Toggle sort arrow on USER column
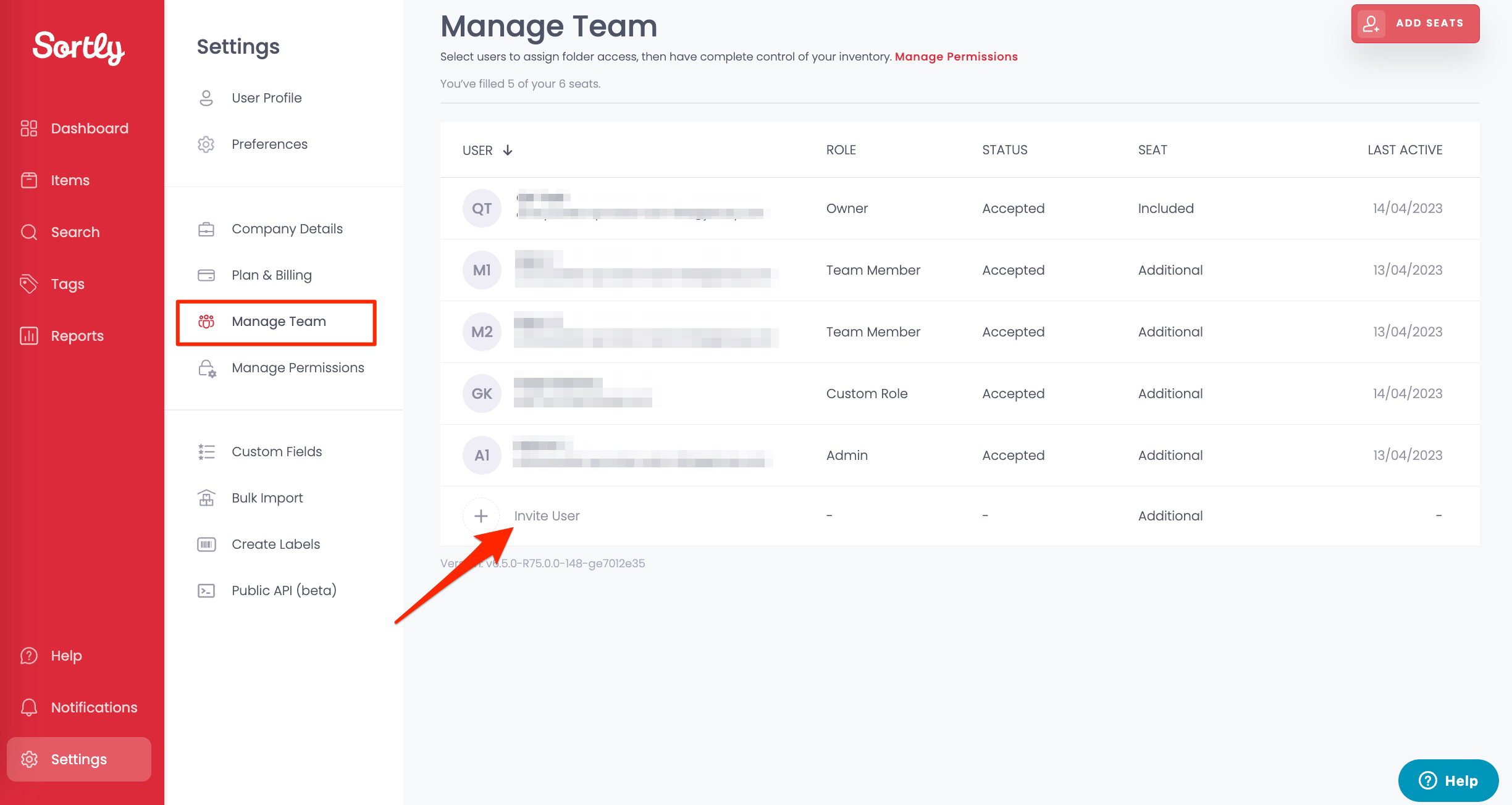 pyautogui.click(x=508, y=151)
